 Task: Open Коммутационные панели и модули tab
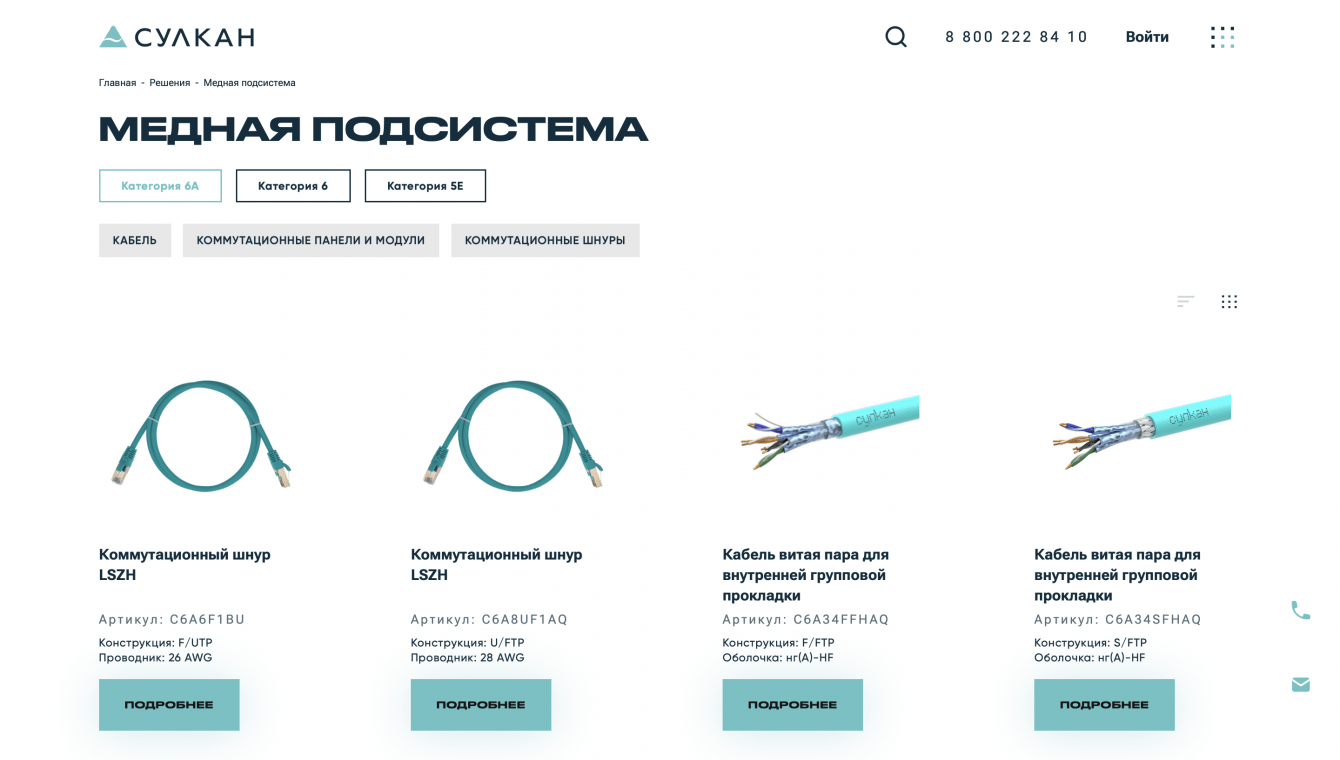[x=311, y=240]
